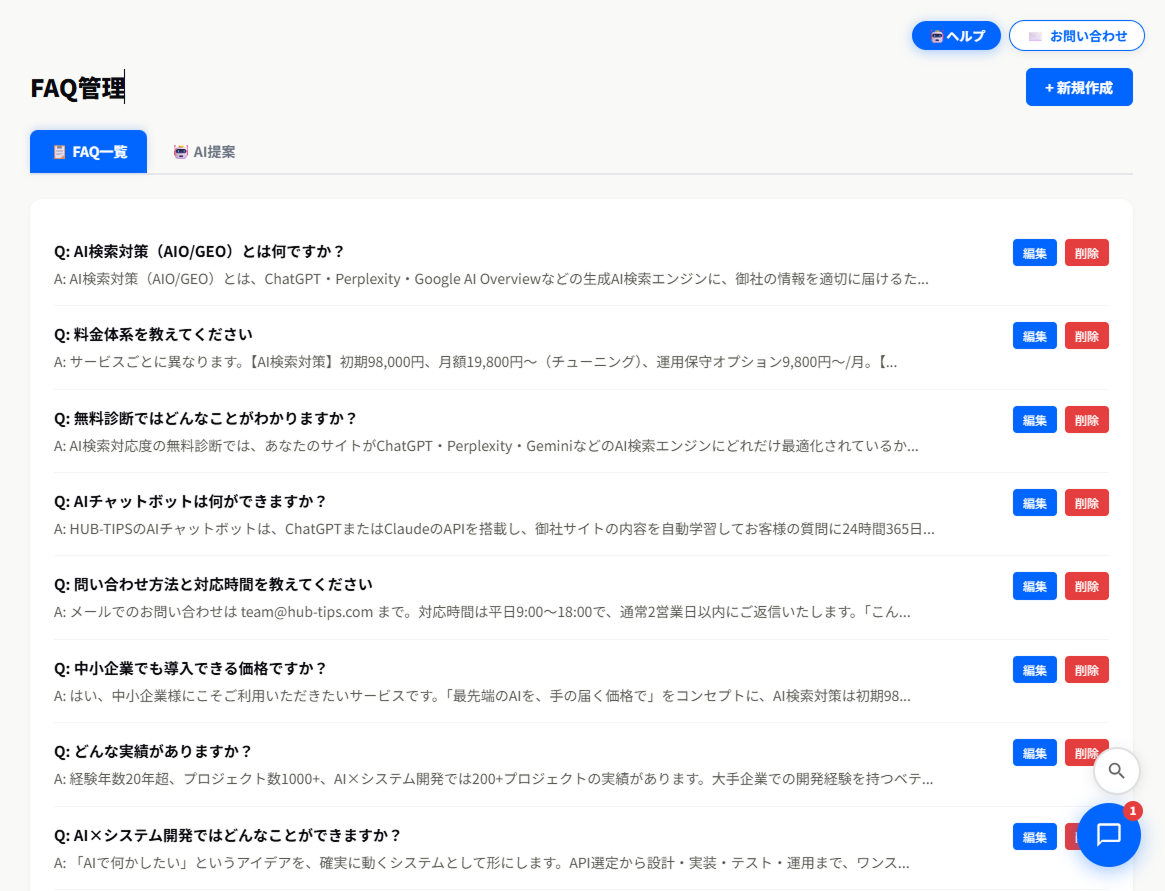The image size is (1165, 891).
Task: Delete the 料金体系 FAQ entry
Action: [x=1086, y=335]
